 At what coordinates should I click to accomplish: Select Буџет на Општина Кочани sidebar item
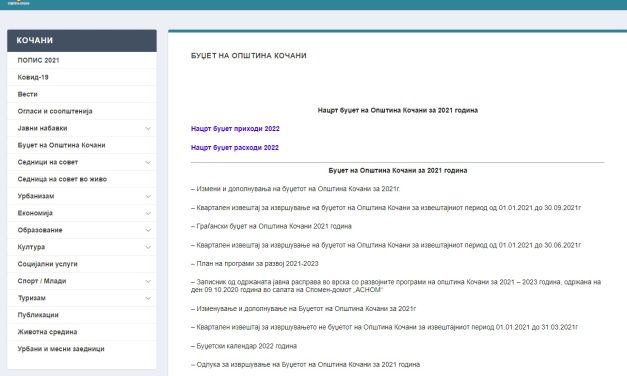[x=82, y=145]
